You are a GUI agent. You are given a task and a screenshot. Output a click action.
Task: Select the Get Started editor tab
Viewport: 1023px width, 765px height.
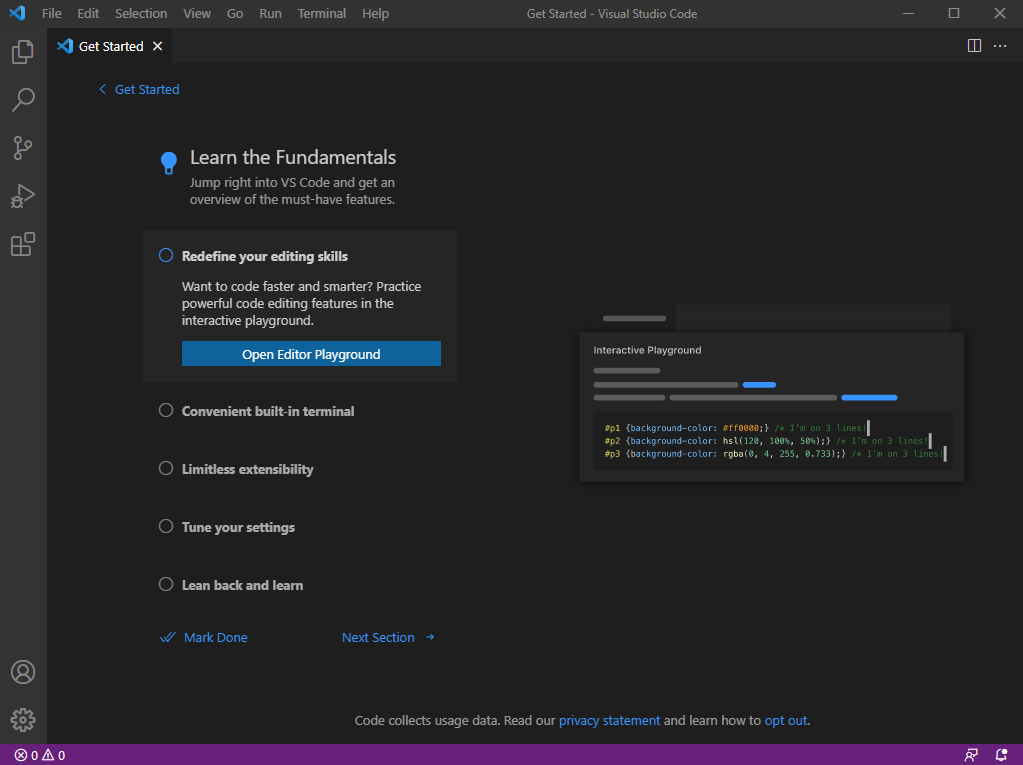(110, 46)
